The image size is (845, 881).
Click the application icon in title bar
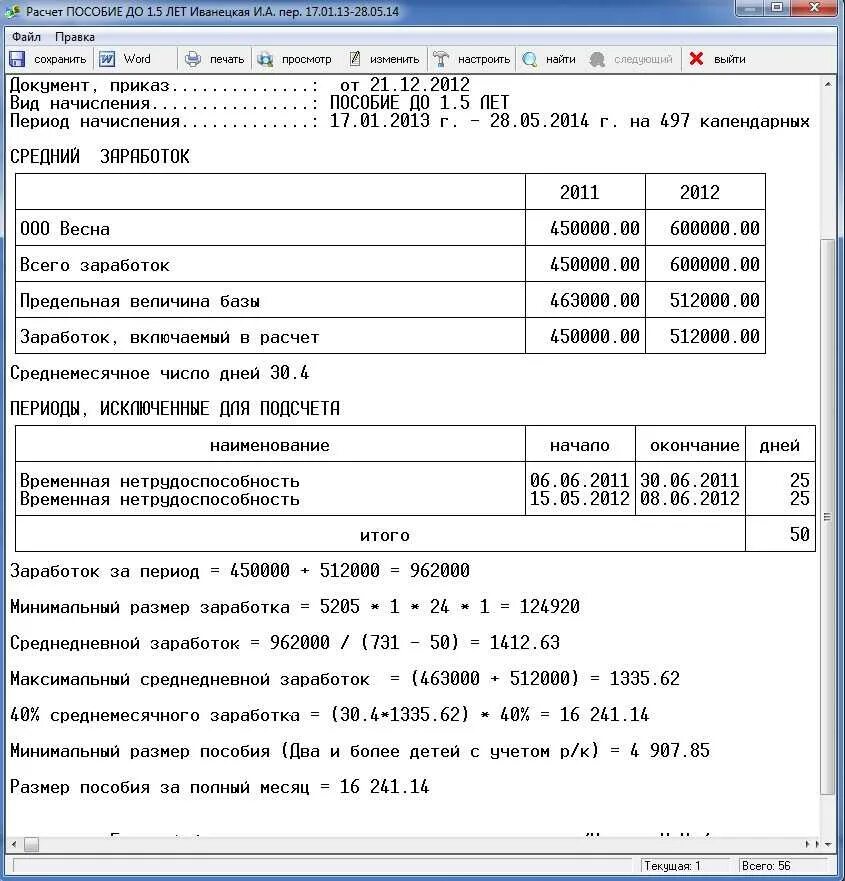point(12,11)
